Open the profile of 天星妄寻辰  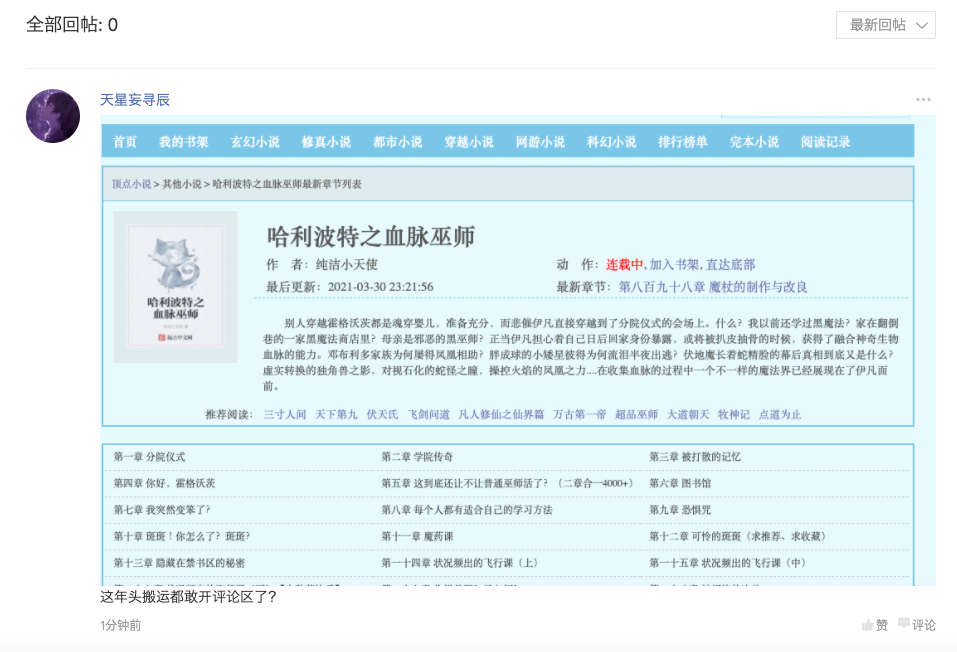click(135, 100)
